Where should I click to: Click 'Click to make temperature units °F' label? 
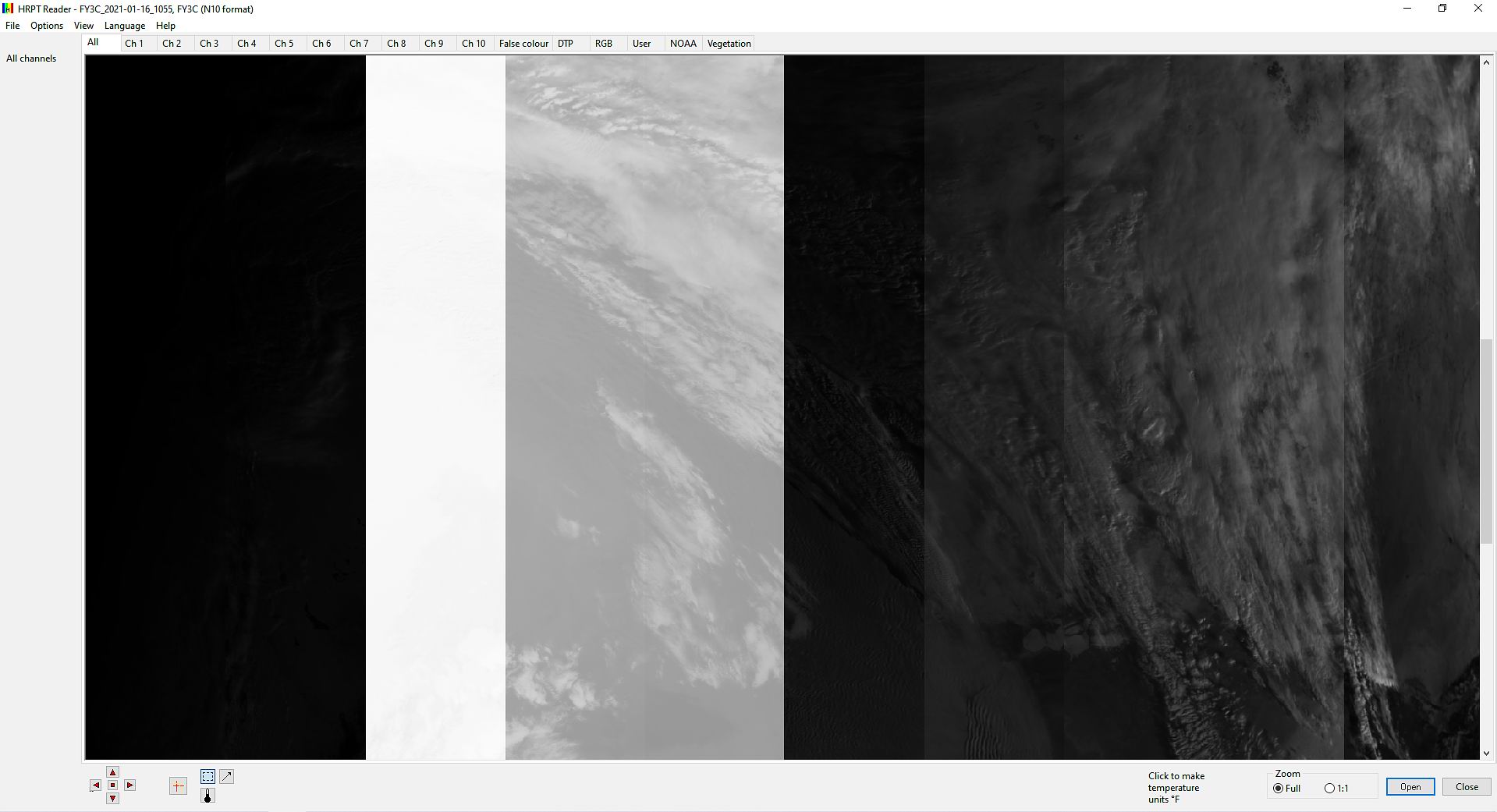point(1176,788)
